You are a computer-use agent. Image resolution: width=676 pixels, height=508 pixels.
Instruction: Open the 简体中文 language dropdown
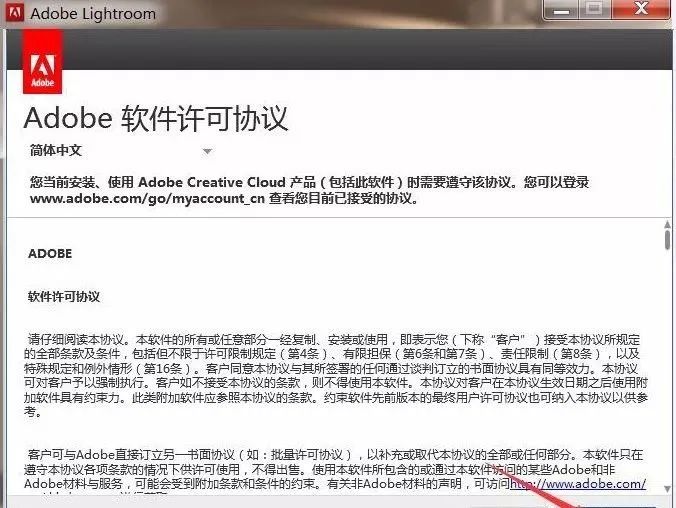point(121,151)
